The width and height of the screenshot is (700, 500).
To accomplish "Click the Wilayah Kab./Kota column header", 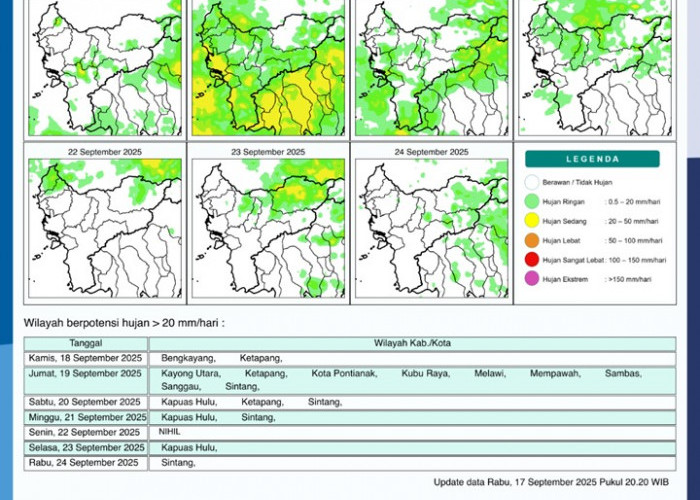I will pyautogui.click(x=411, y=343).
